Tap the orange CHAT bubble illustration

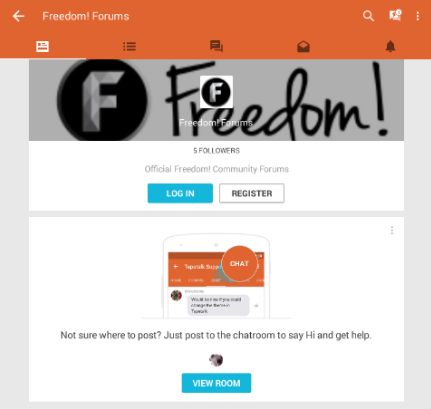point(239,264)
